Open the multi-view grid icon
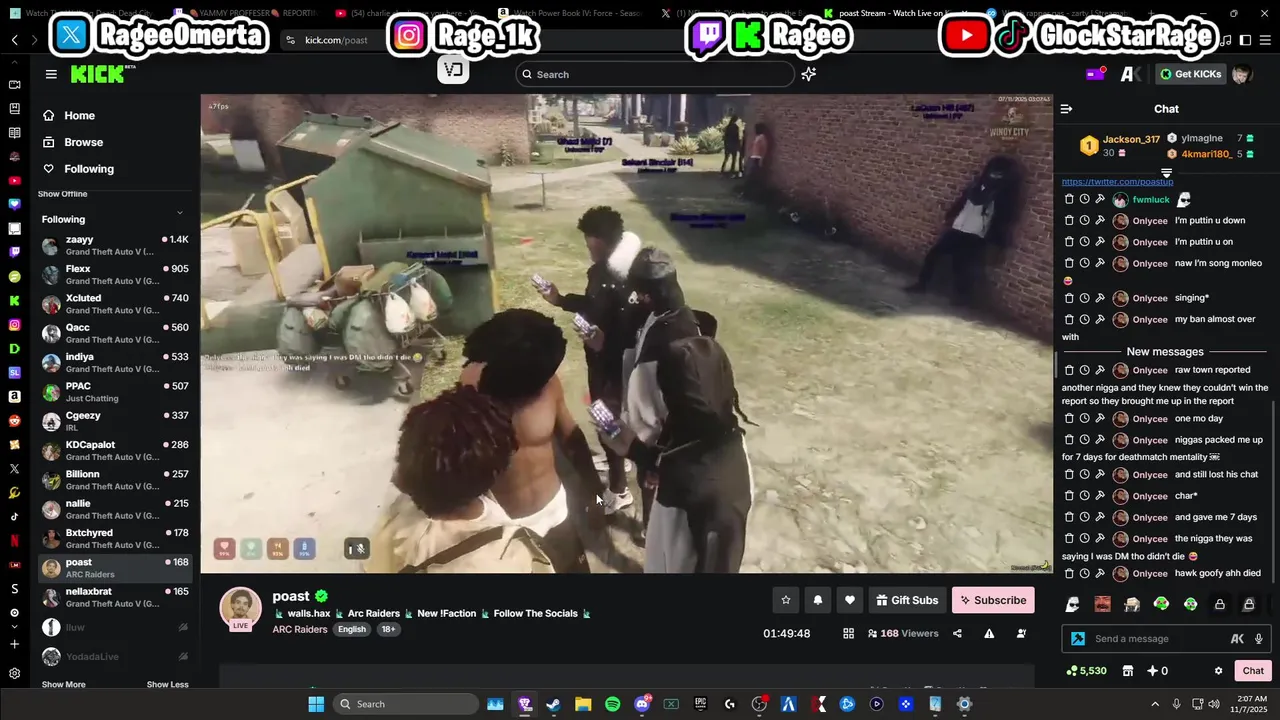The width and height of the screenshot is (1280, 720). point(848,633)
